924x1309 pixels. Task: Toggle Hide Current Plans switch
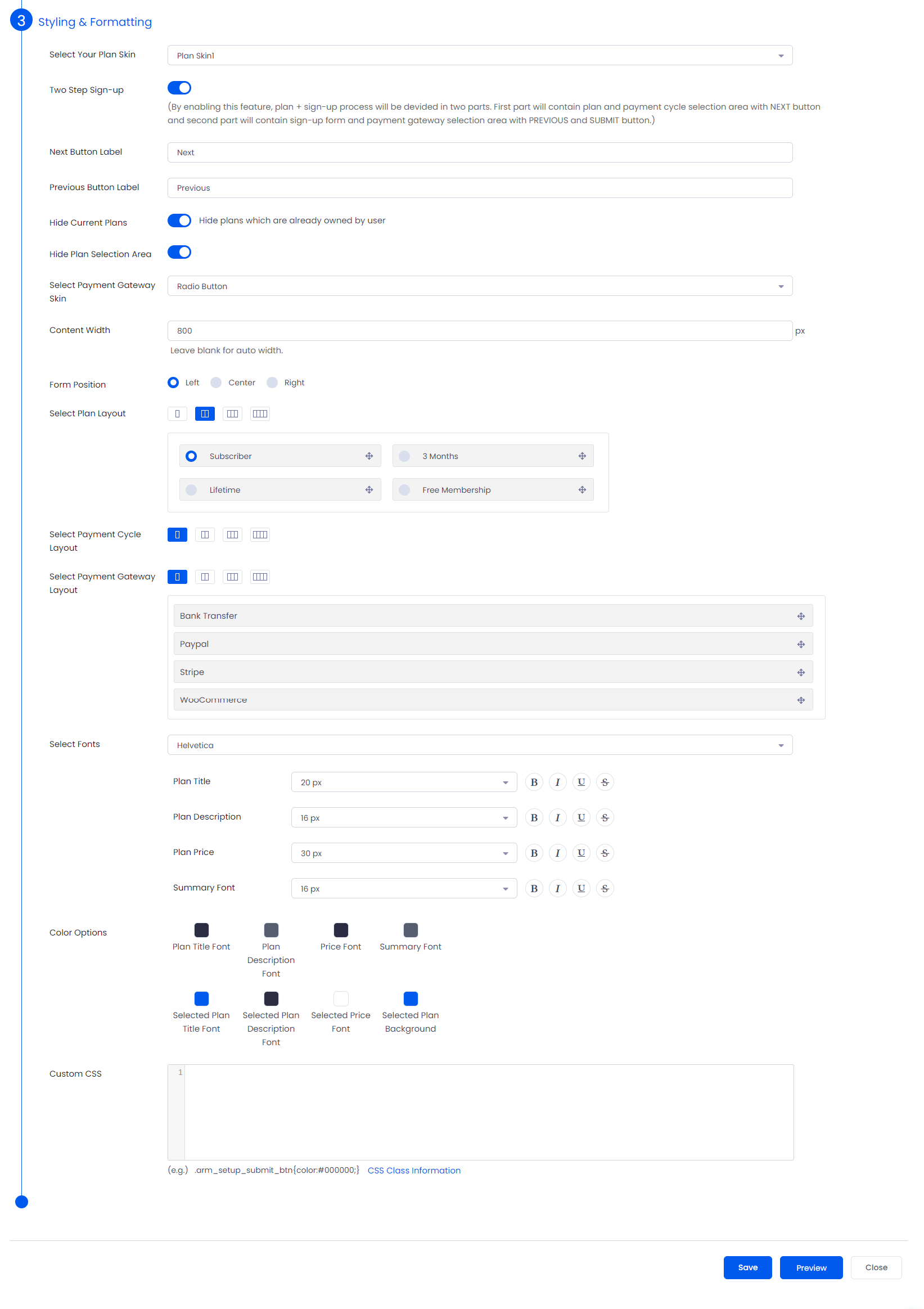(x=179, y=221)
